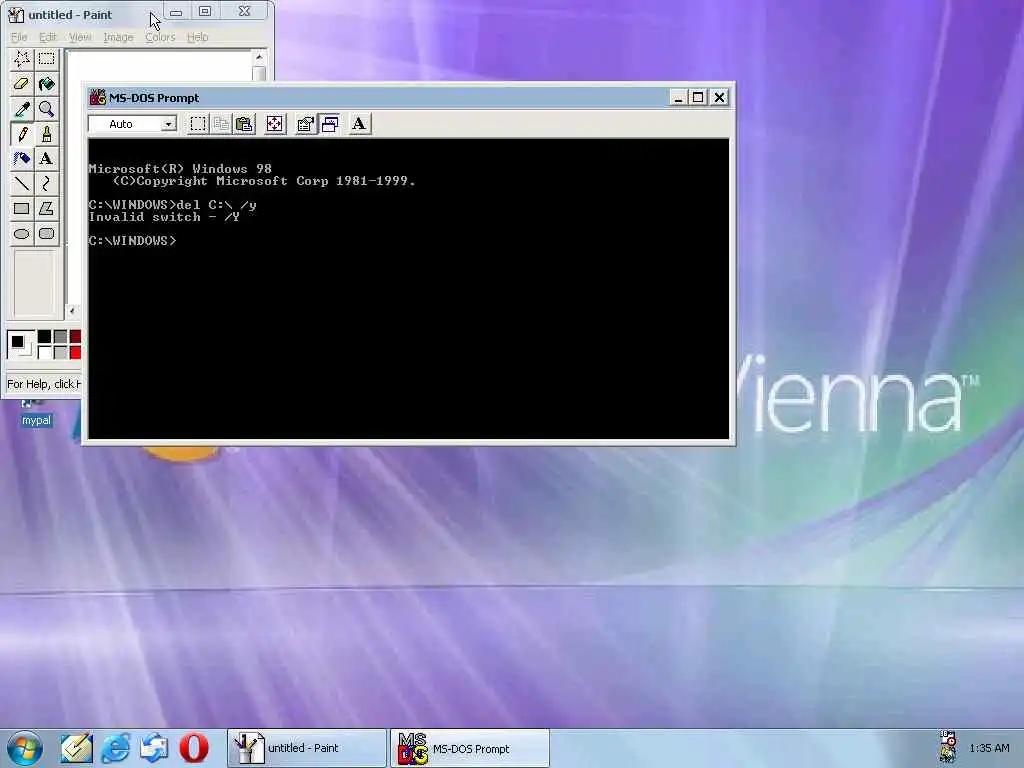Open Properties from MS-DOS Prompt toolbar
This screenshot has width=1024, height=768.
coord(305,124)
